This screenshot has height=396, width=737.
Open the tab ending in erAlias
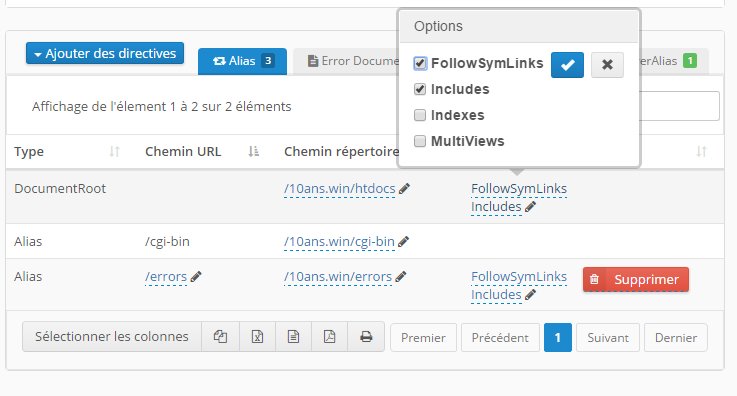click(x=674, y=61)
